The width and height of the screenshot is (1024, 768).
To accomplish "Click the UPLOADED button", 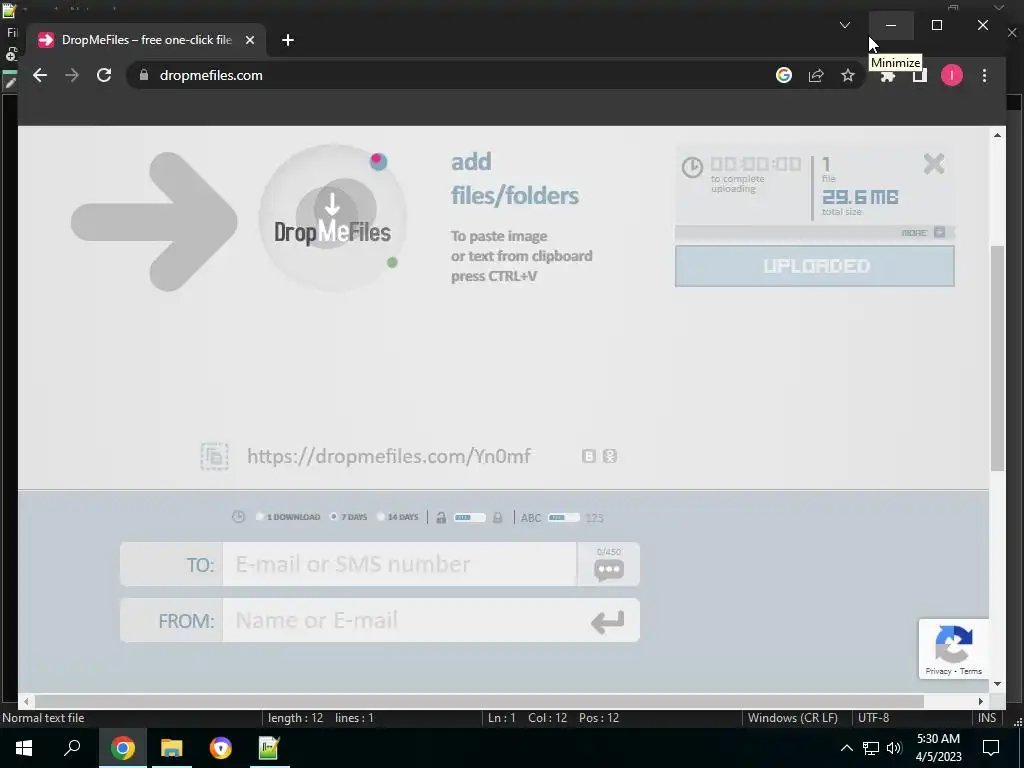I will 814,266.
